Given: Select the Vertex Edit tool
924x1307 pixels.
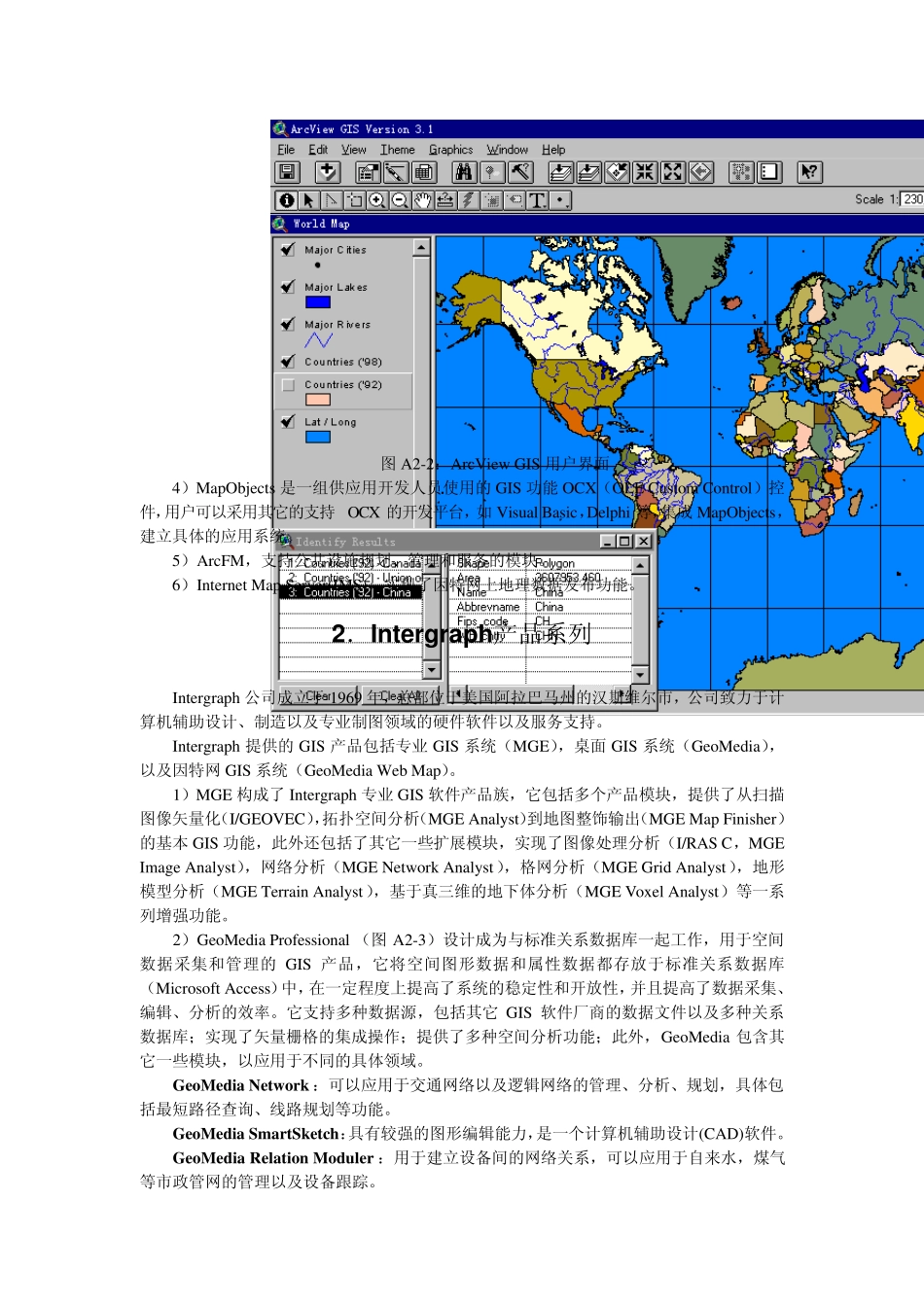Looking at the screenshot, I should pyautogui.click(x=332, y=200).
